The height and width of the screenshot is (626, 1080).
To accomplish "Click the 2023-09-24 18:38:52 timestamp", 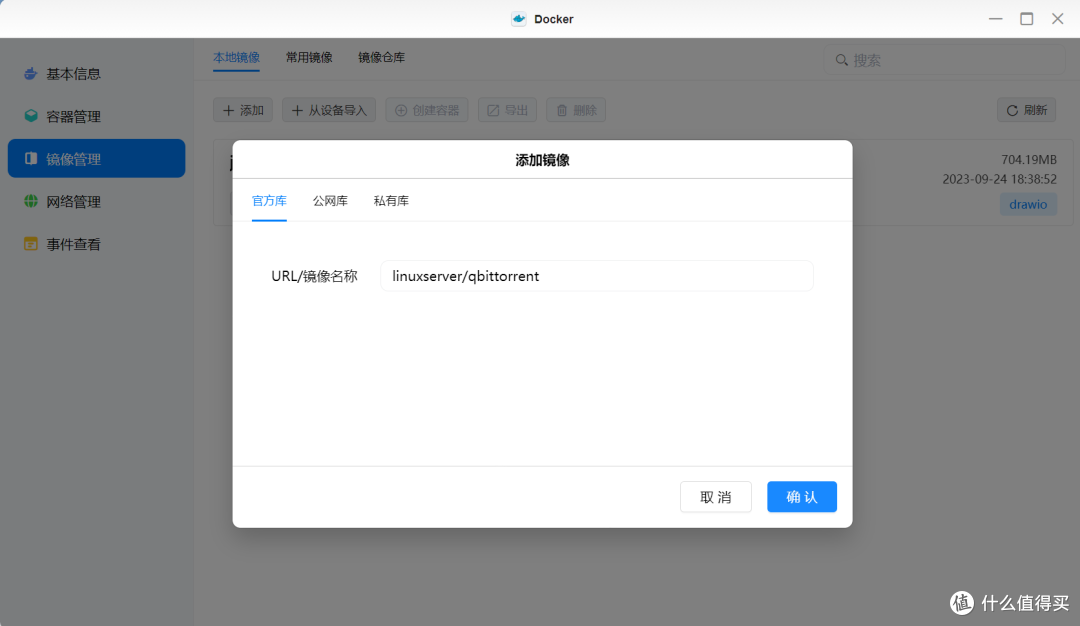I will [999, 179].
